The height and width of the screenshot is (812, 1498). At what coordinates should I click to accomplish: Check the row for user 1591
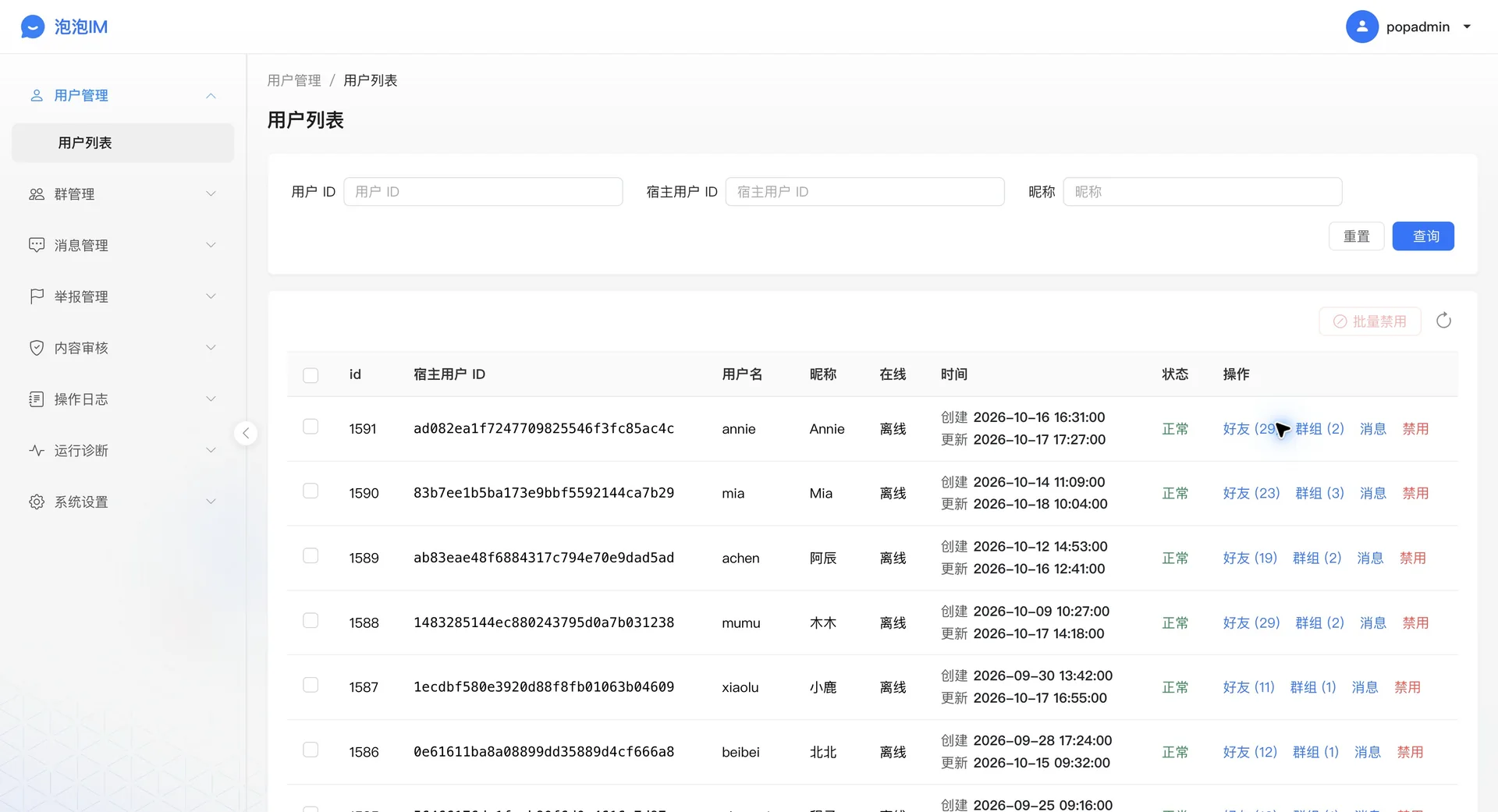point(311,427)
